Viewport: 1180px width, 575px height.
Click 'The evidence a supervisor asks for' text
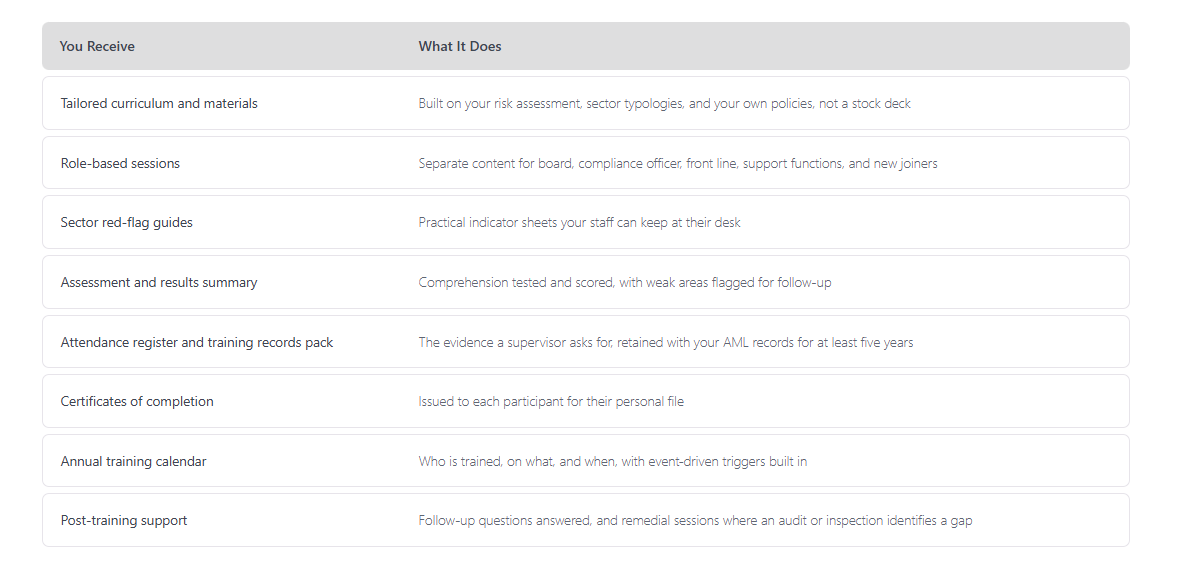[x=666, y=342]
